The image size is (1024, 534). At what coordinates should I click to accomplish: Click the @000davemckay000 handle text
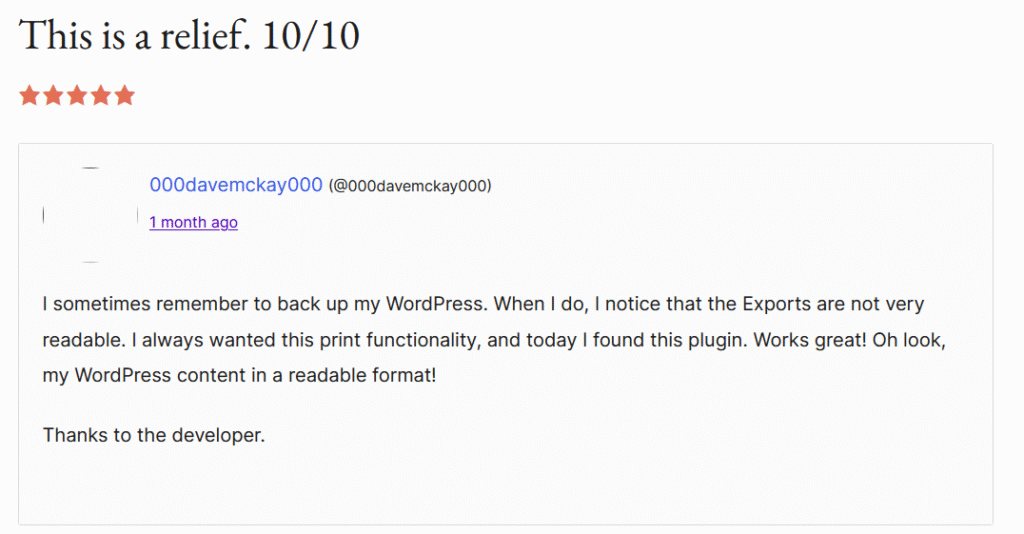410,186
